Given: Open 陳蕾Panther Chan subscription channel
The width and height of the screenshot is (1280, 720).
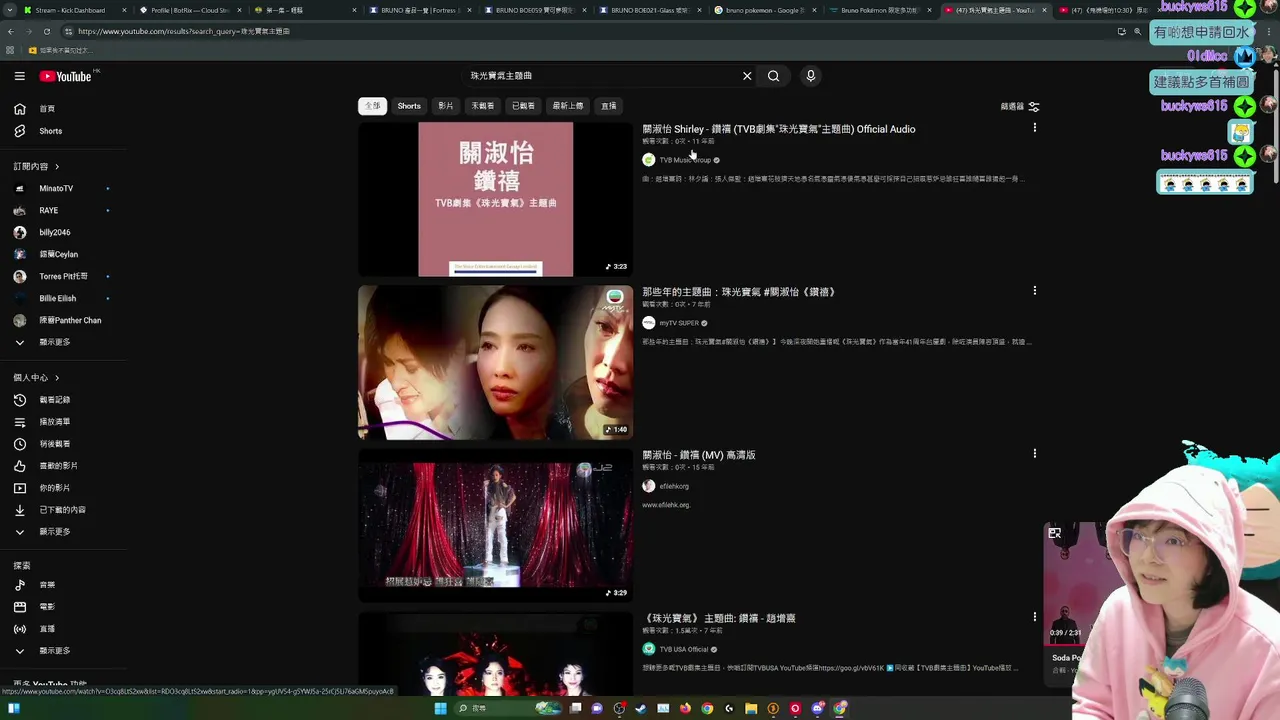Looking at the screenshot, I should point(62,321).
